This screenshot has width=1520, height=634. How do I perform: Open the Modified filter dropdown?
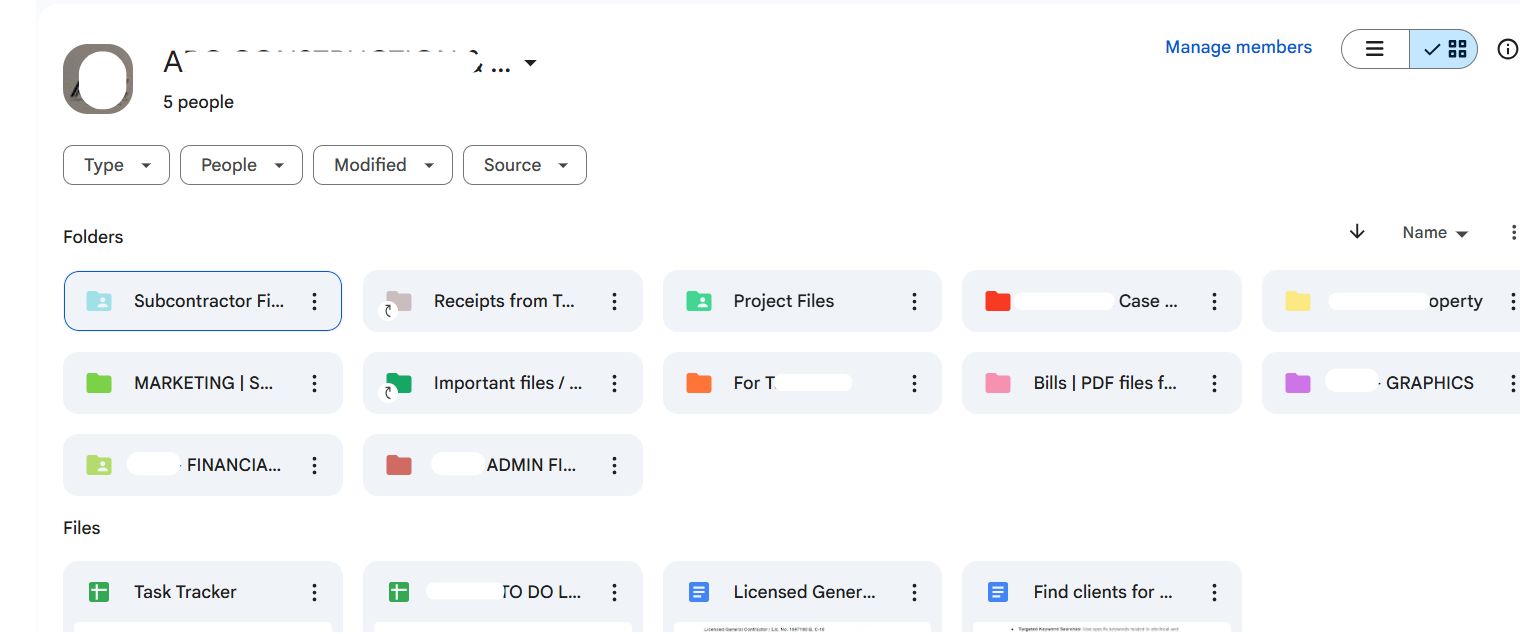pos(382,165)
